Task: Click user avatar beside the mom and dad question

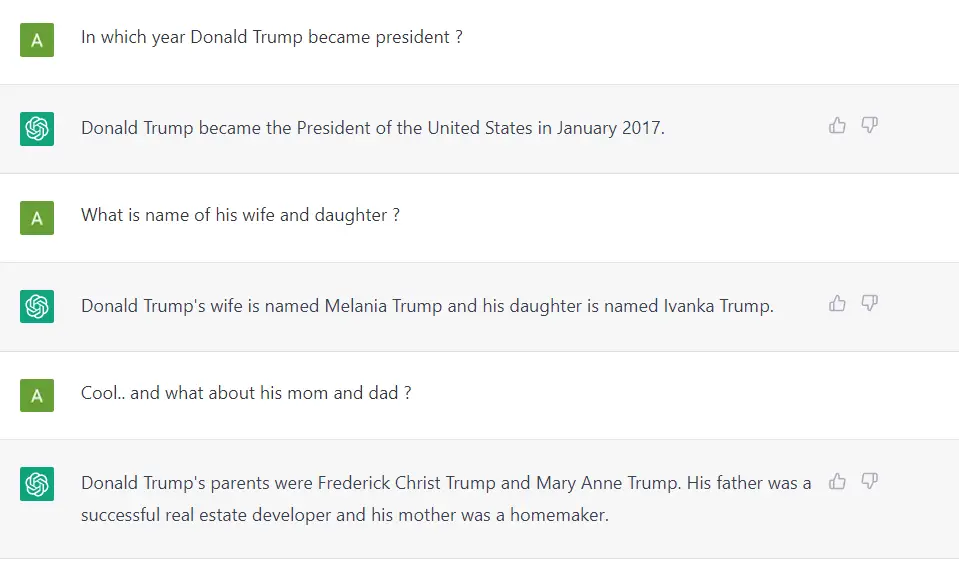Action: [37, 395]
